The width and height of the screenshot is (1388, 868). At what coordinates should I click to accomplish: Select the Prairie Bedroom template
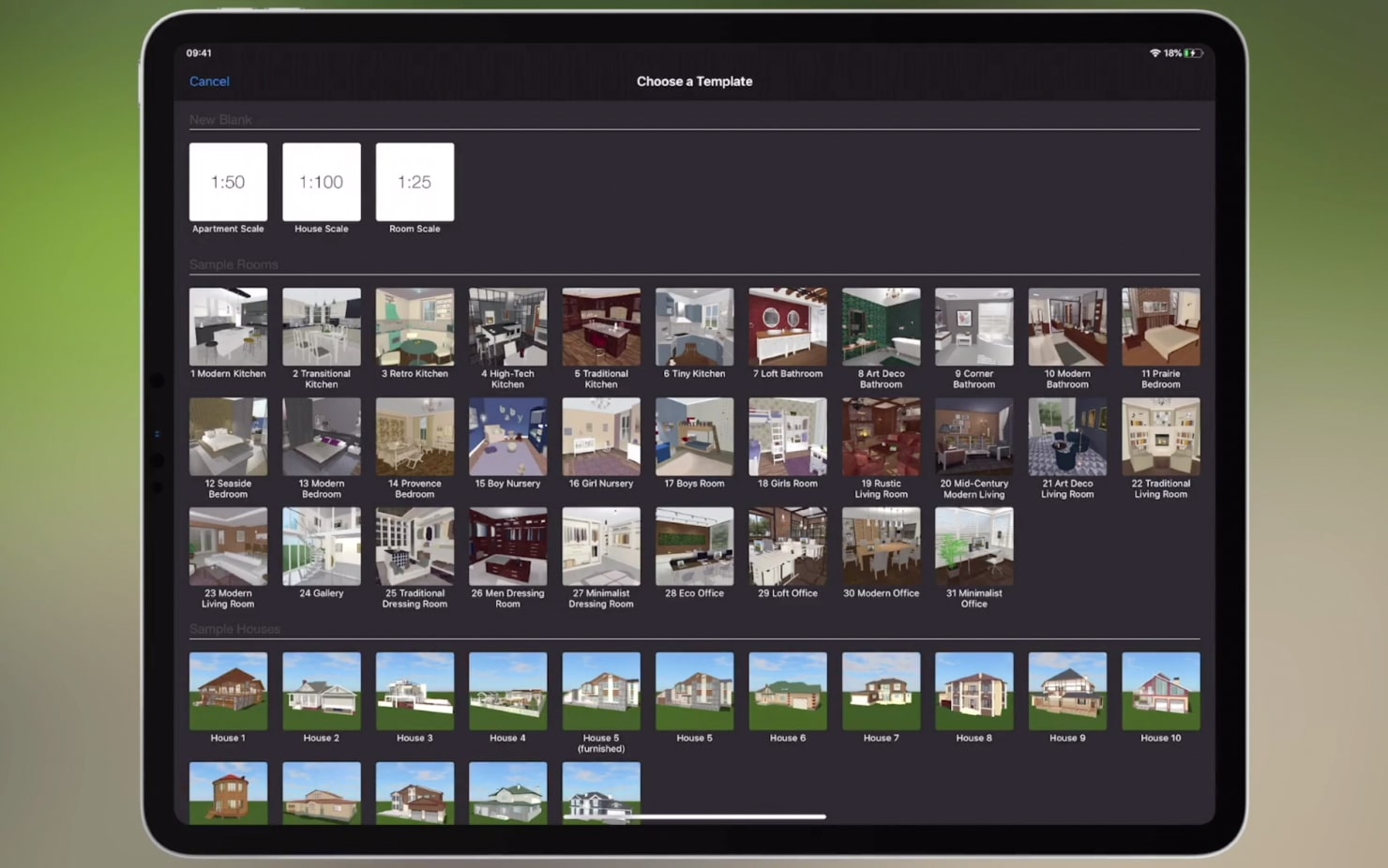pyautogui.click(x=1160, y=326)
